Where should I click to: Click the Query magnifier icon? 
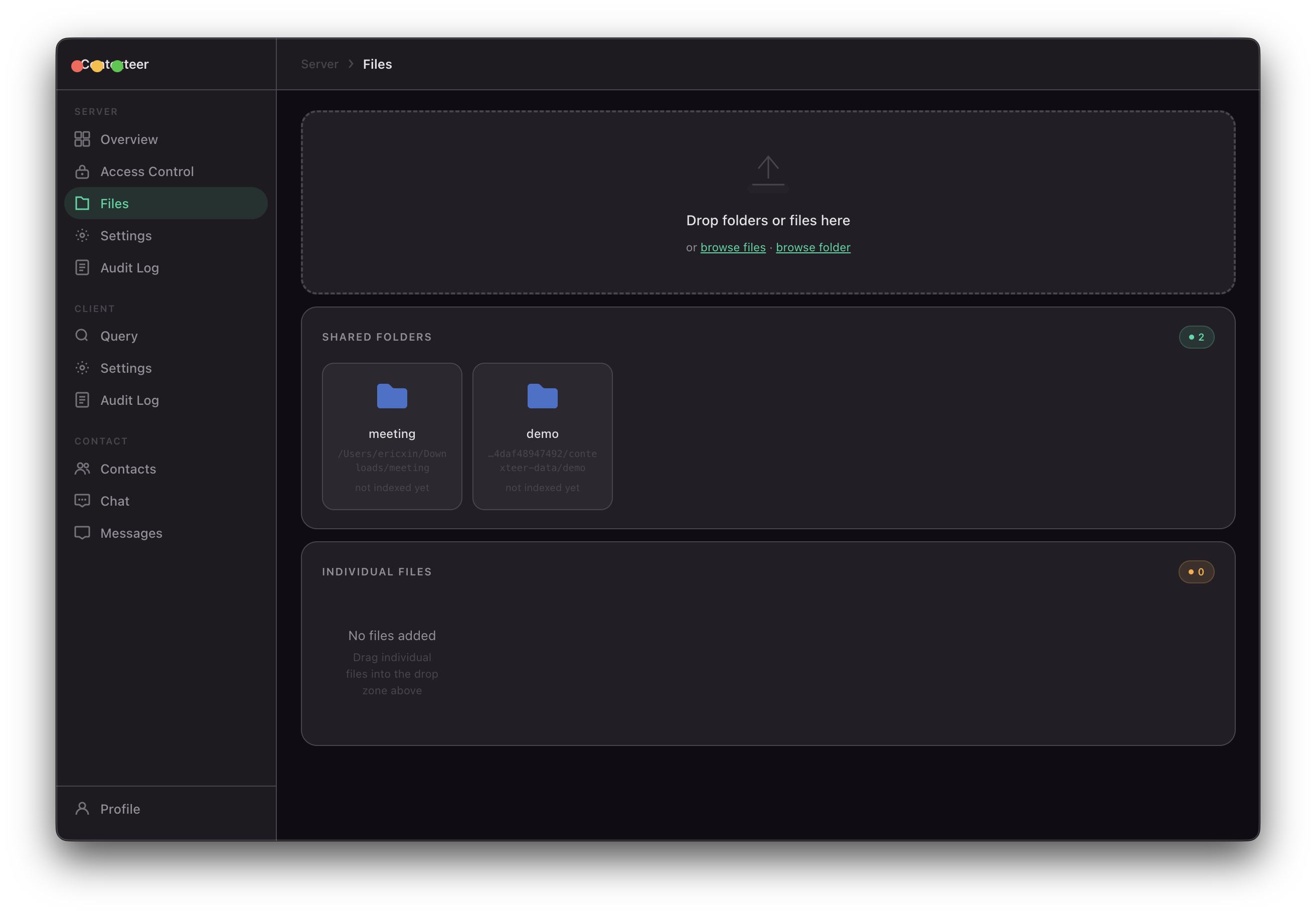pyautogui.click(x=82, y=336)
